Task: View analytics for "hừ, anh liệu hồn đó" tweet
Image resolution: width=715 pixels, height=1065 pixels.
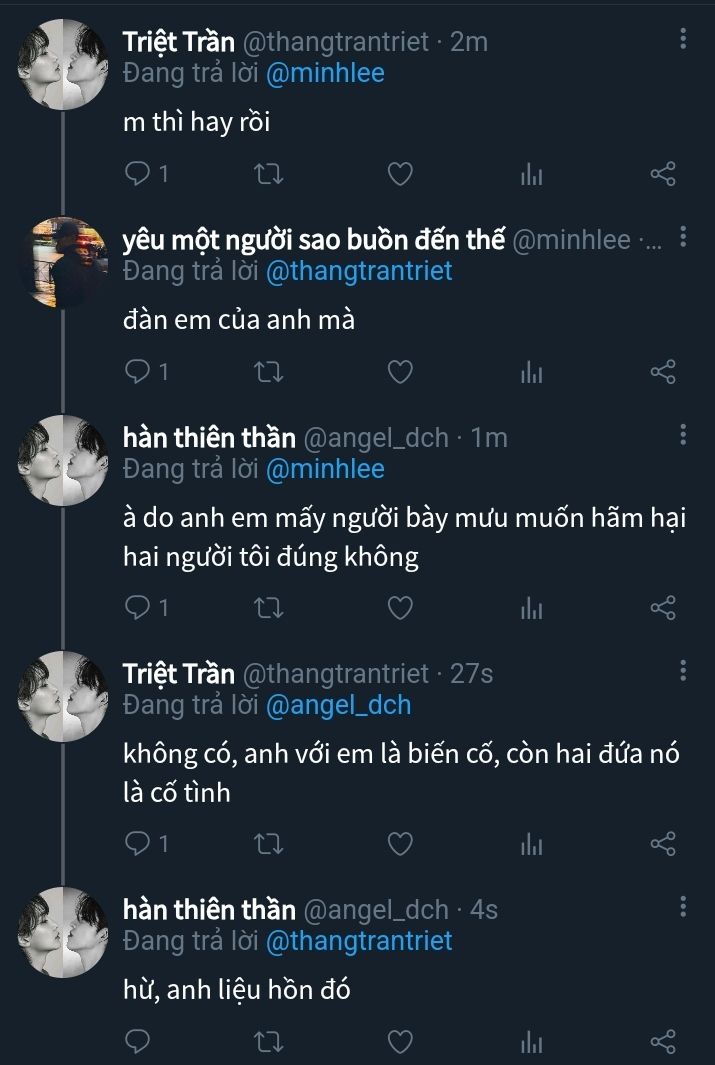Action: (x=531, y=1044)
